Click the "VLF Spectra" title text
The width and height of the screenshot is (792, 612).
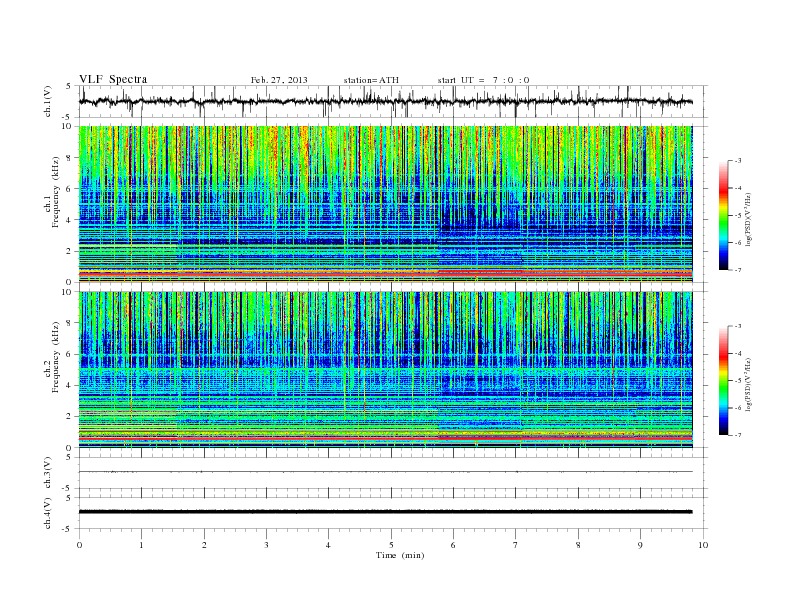(113, 79)
